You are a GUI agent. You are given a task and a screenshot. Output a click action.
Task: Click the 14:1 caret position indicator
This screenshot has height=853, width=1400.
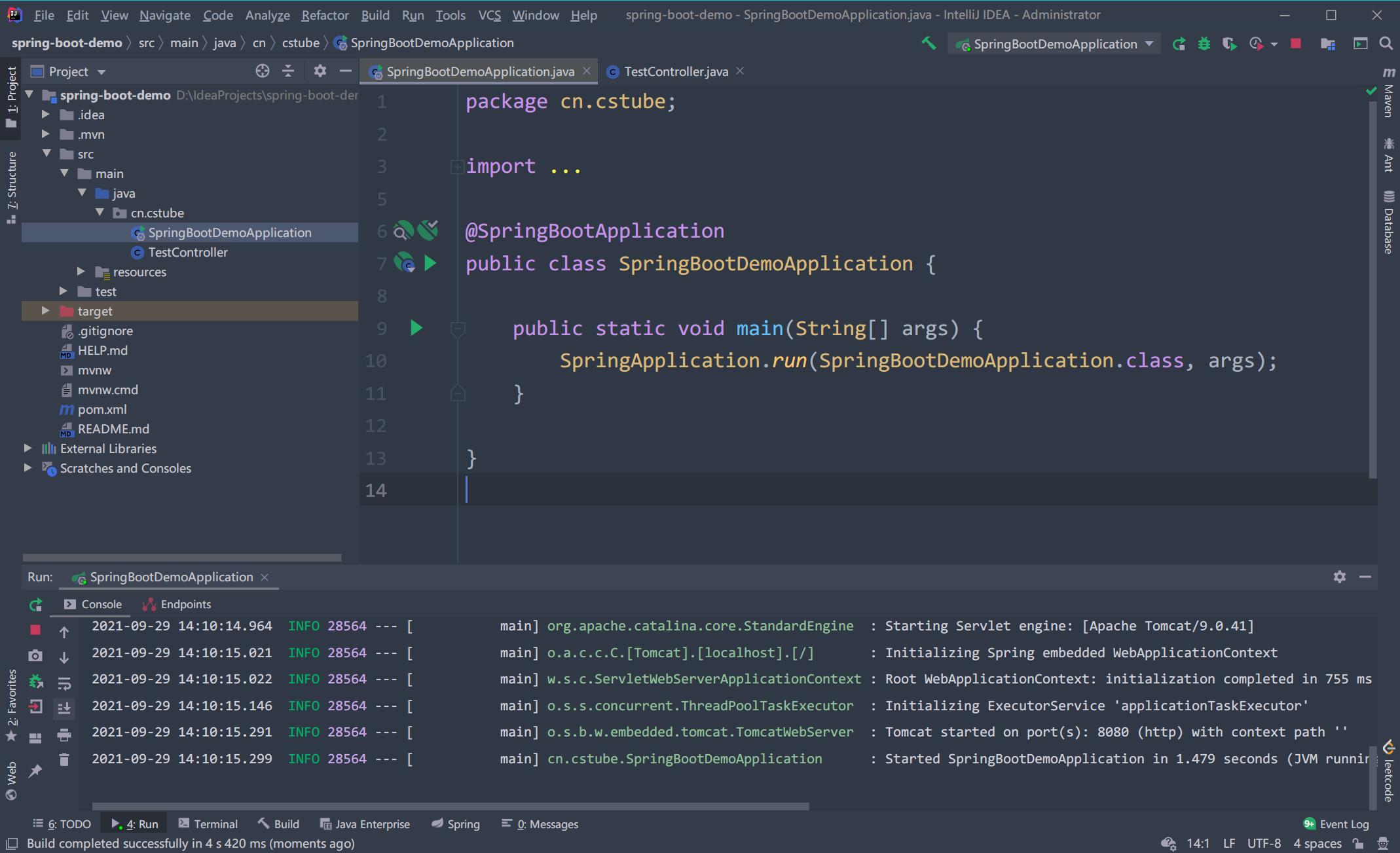[x=1198, y=843]
